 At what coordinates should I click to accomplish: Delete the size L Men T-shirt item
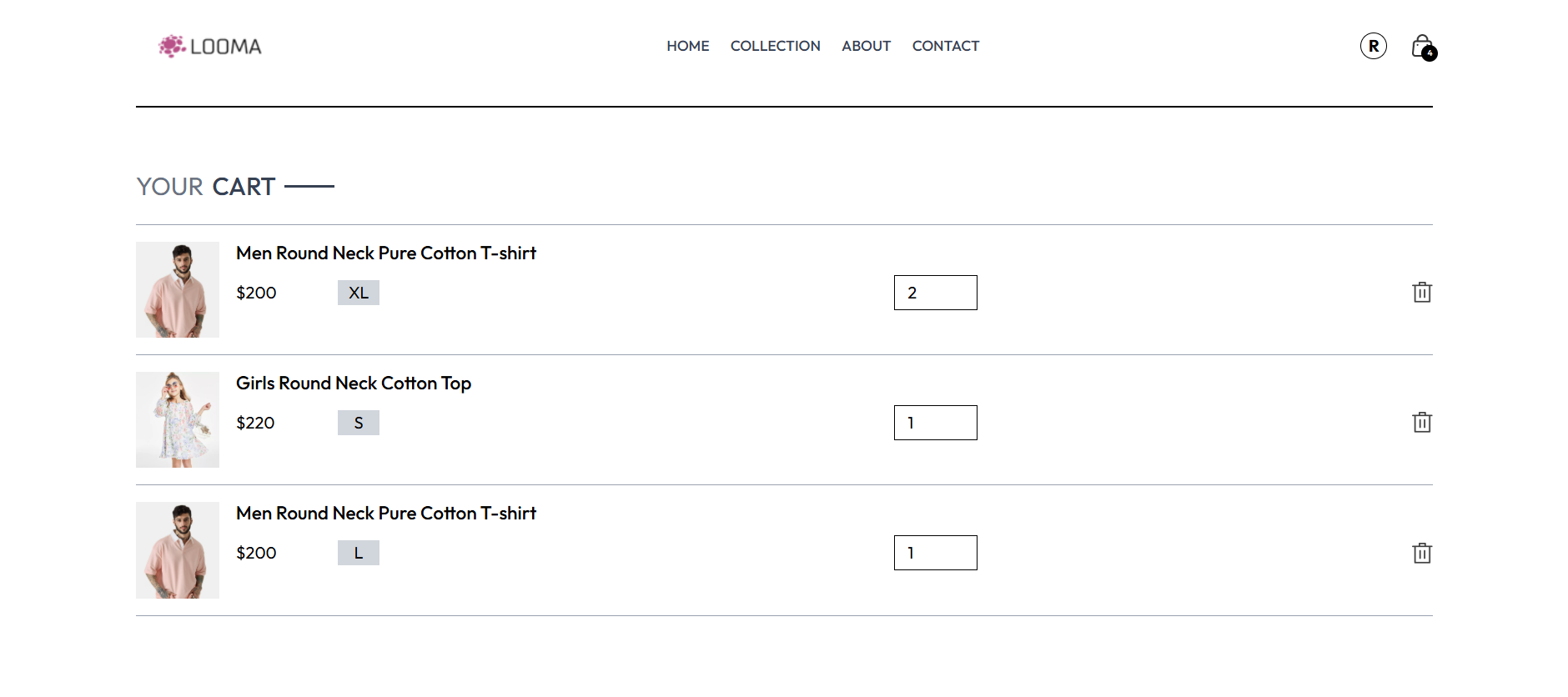coord(1422,553)
